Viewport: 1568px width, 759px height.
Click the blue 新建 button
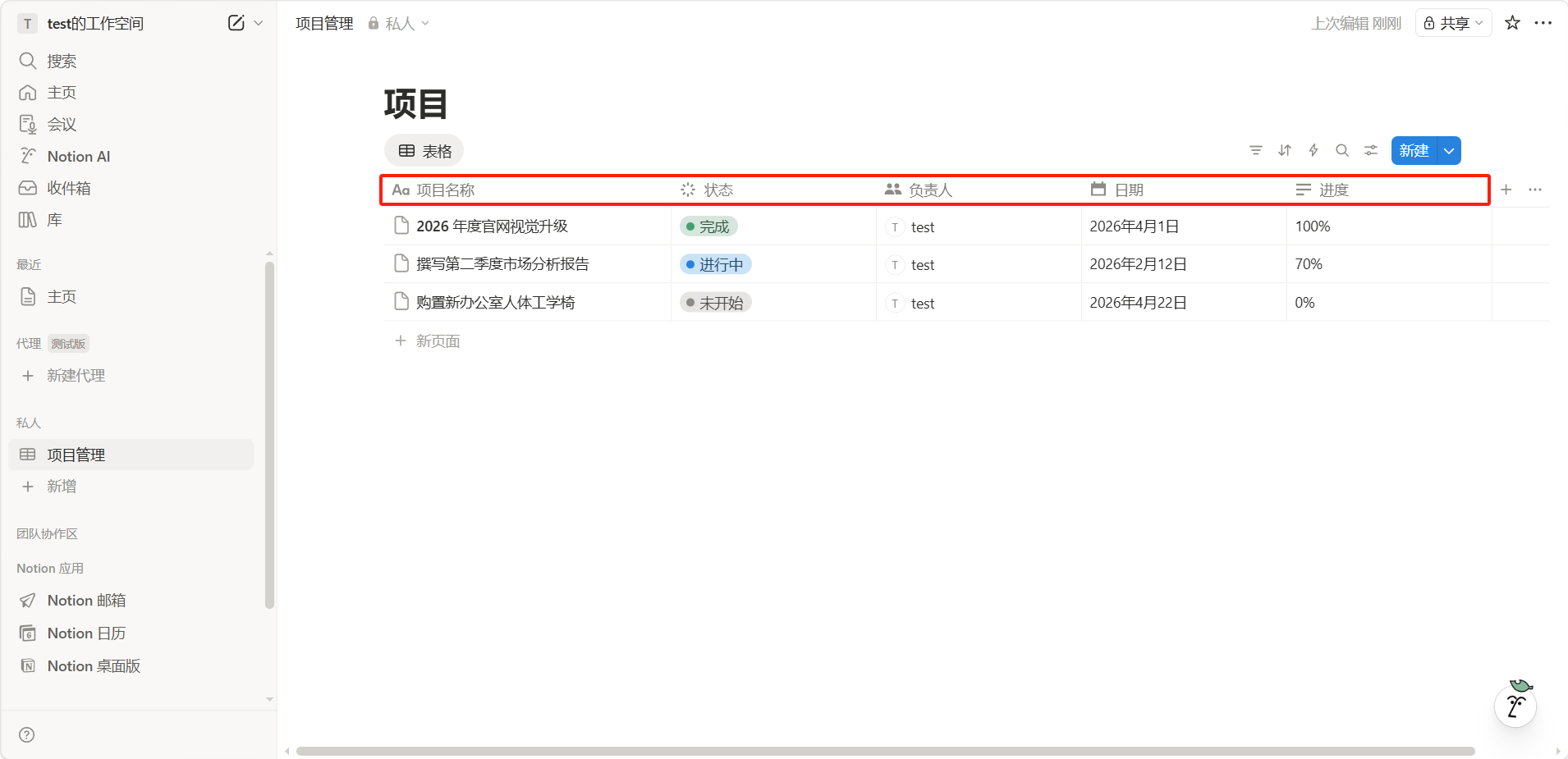(x=1414, y=151)
